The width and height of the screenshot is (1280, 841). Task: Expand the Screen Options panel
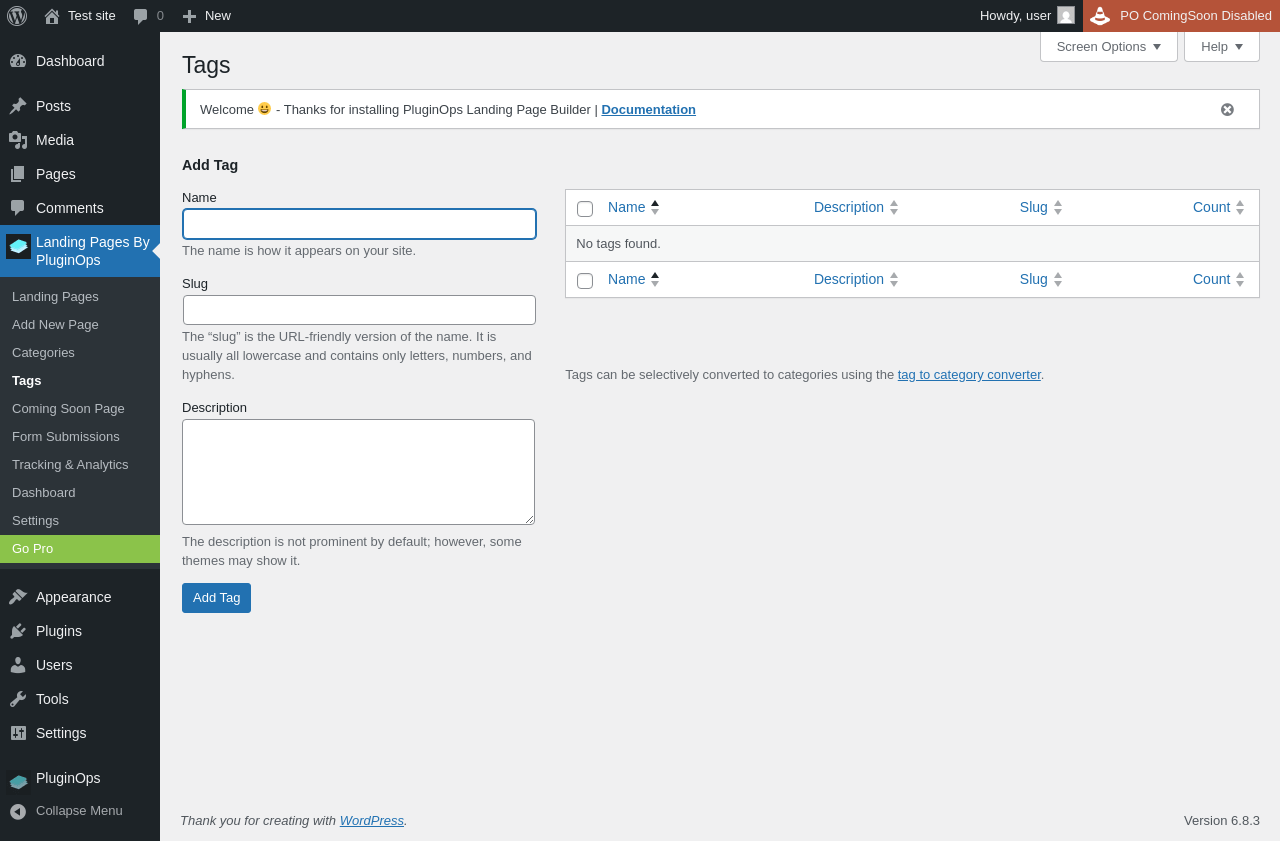coord(1108,46)
